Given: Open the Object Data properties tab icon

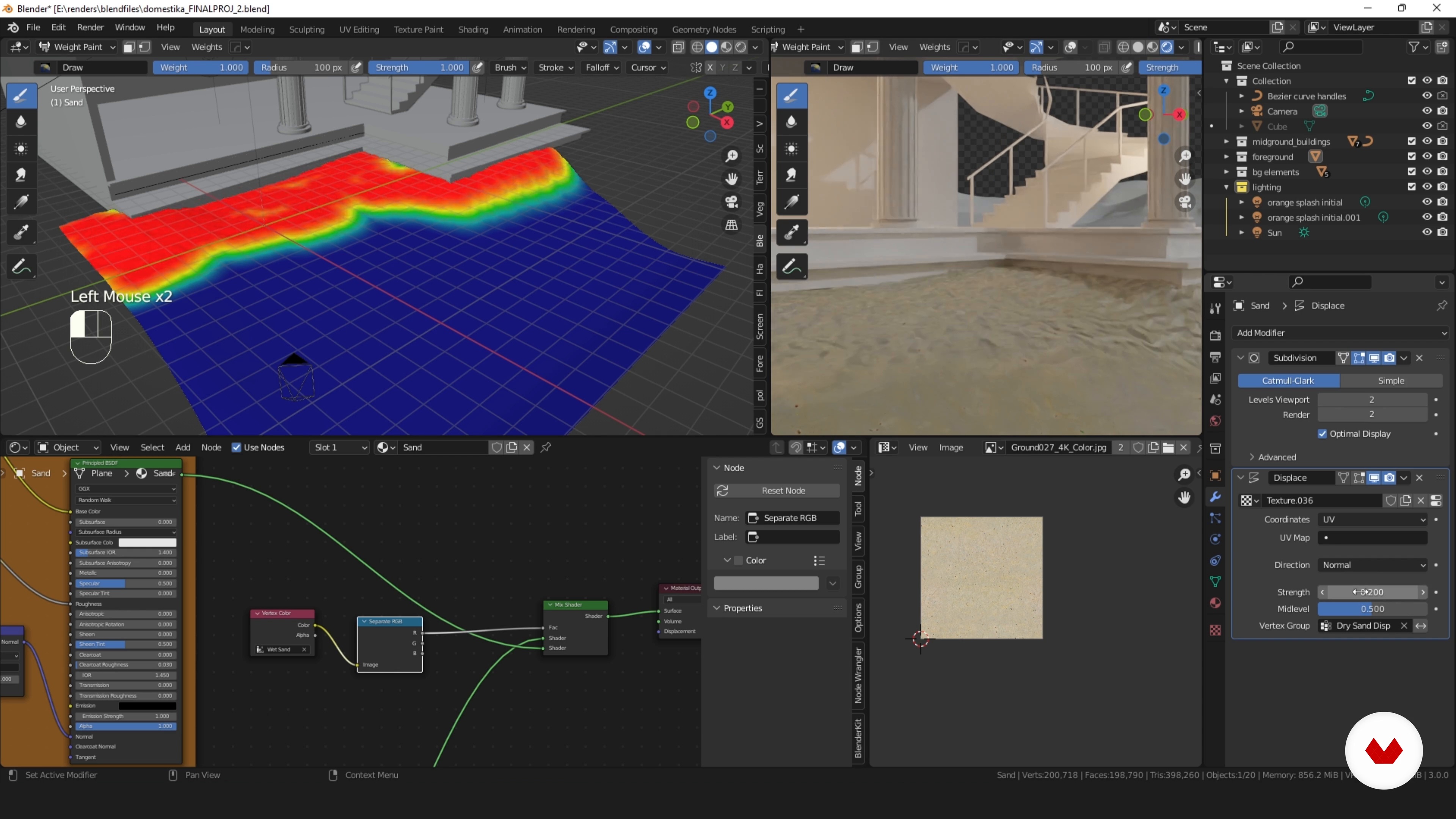Looking at the screenshot, I should [x=1215, y=582].
